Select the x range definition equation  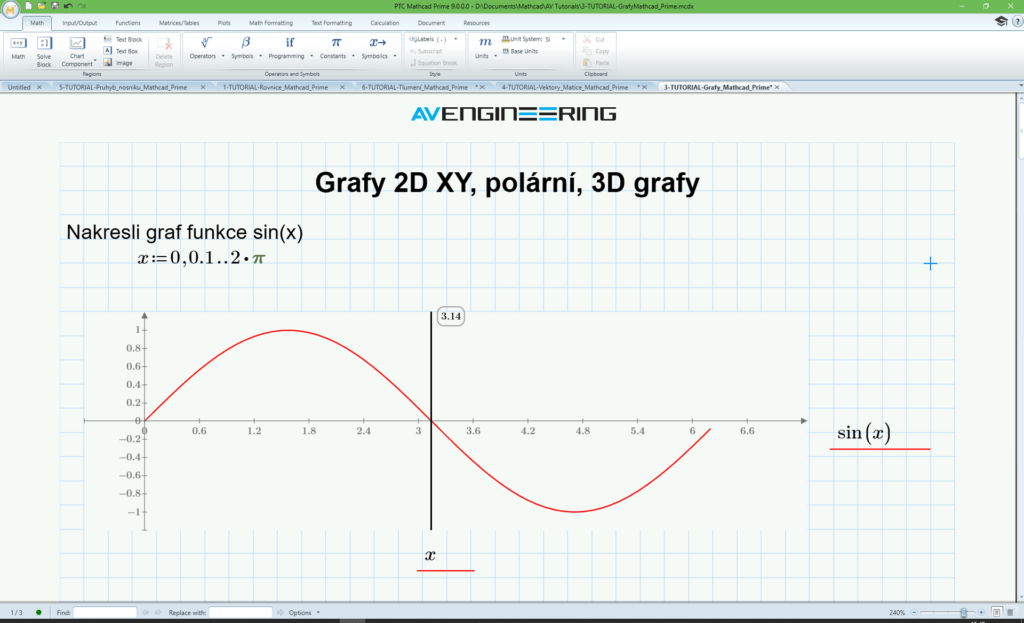tap(201, 258)
